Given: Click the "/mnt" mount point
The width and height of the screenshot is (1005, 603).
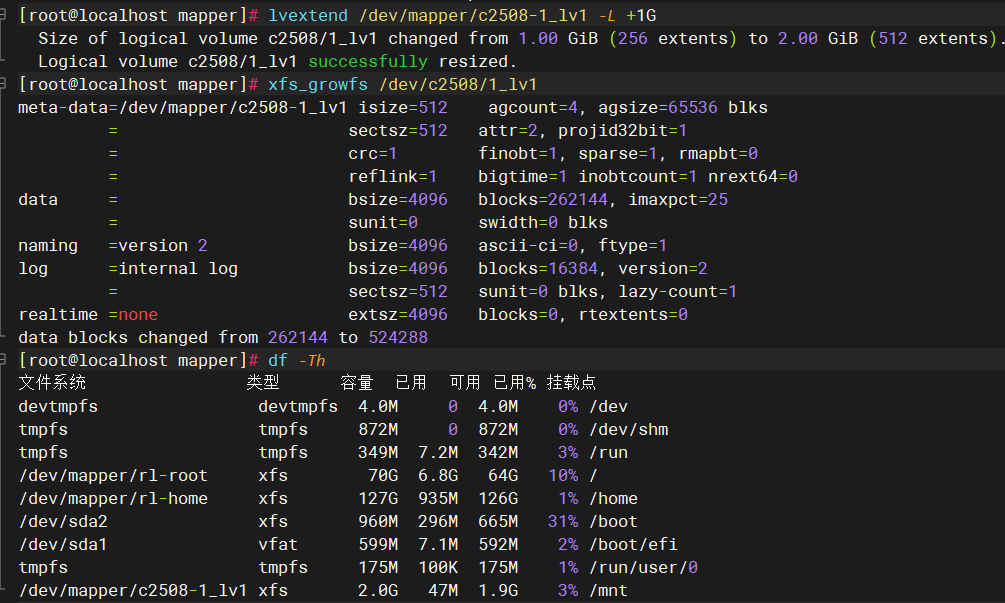Looking at the screenshot, I should coord(608,591).
